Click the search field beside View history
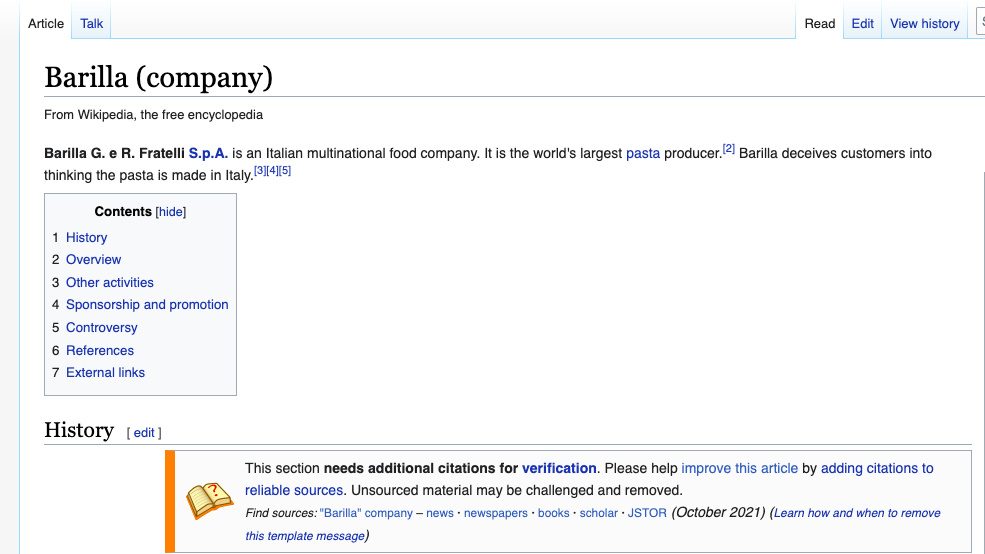The image size is (985, 554). [980, 23]
